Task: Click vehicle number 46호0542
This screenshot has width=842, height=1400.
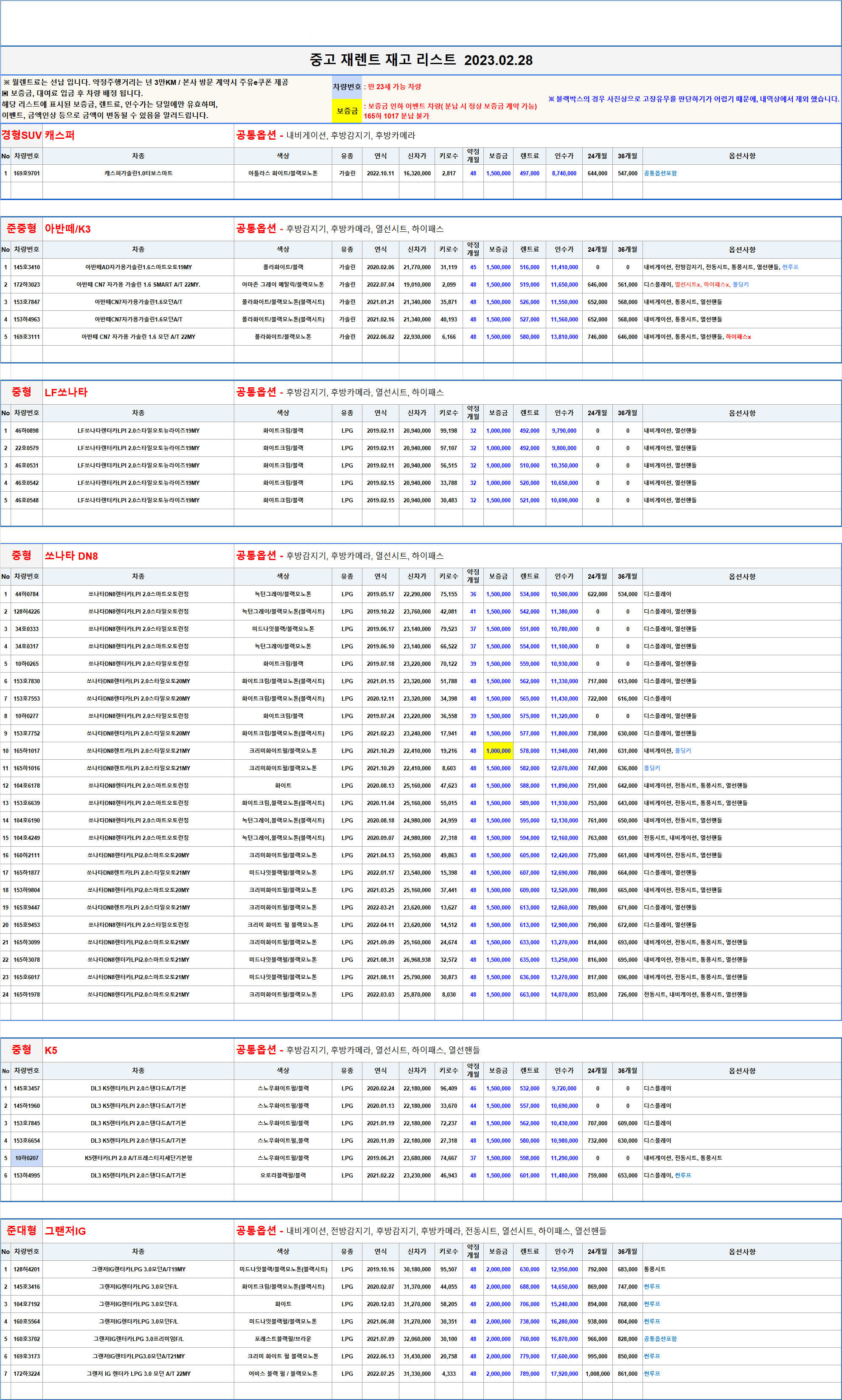Action: click(27, 482)
